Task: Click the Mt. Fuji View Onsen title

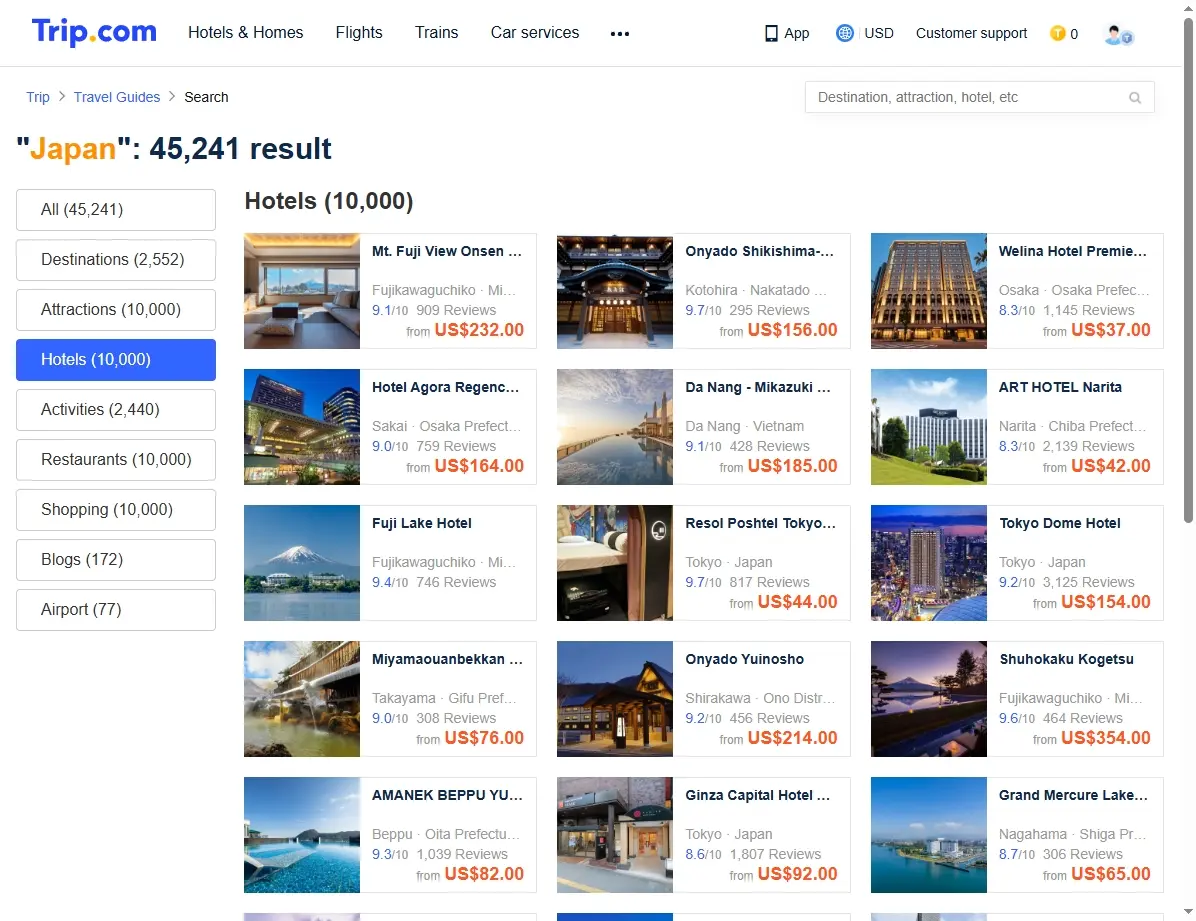Action: coord(447,251)
